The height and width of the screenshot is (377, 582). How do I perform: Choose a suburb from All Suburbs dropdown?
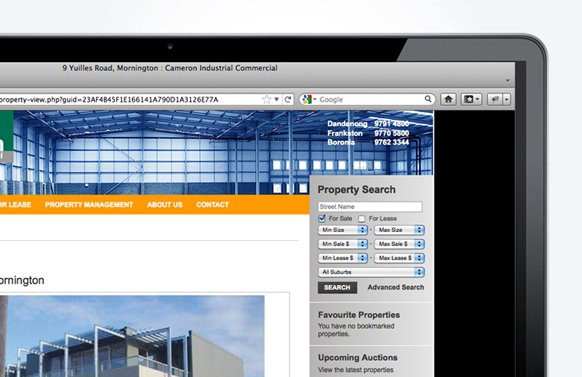[x=371, y=272]
